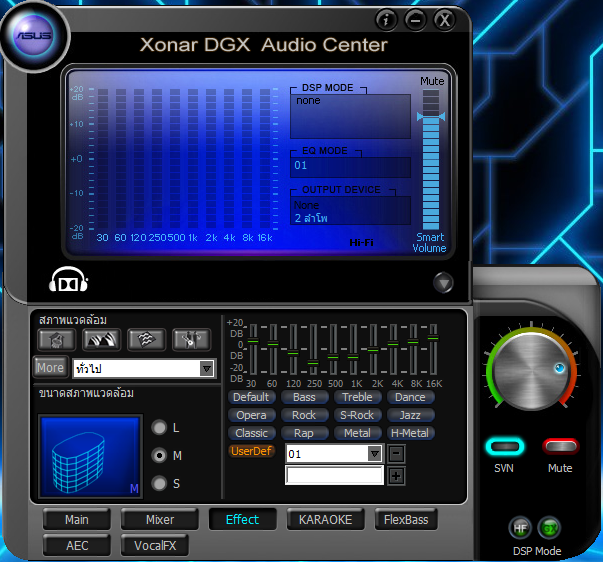Apply the Classic EQ preset
603x562 pixels.
251,433
